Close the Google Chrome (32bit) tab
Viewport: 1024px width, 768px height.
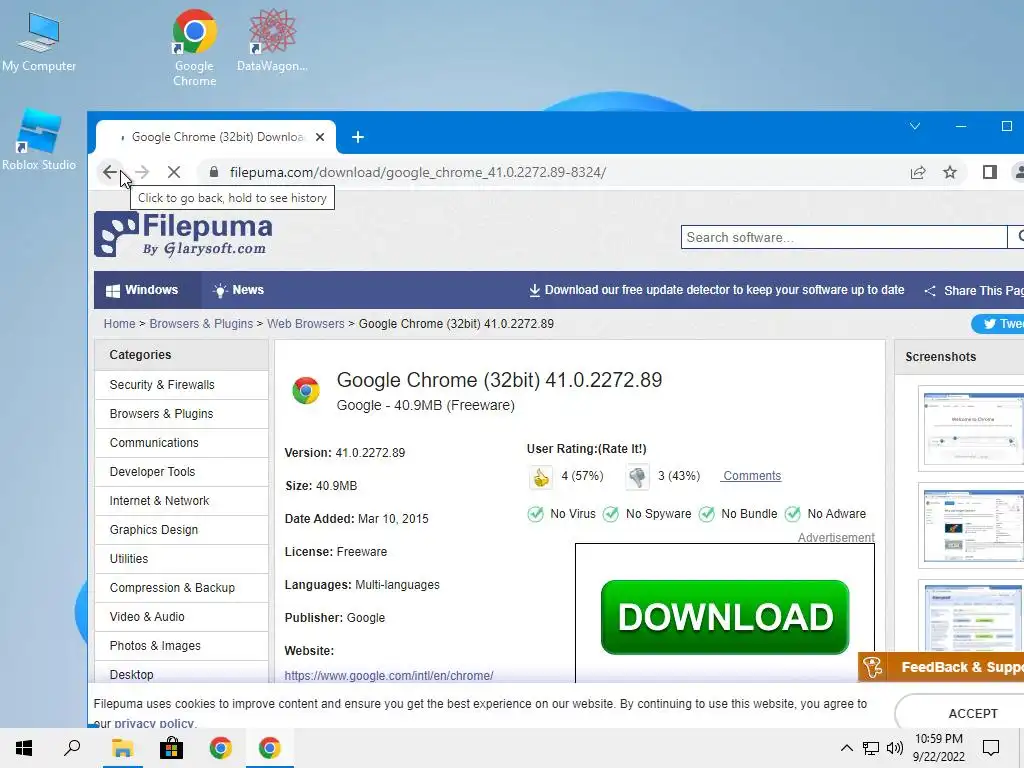(x=320, y=137)
